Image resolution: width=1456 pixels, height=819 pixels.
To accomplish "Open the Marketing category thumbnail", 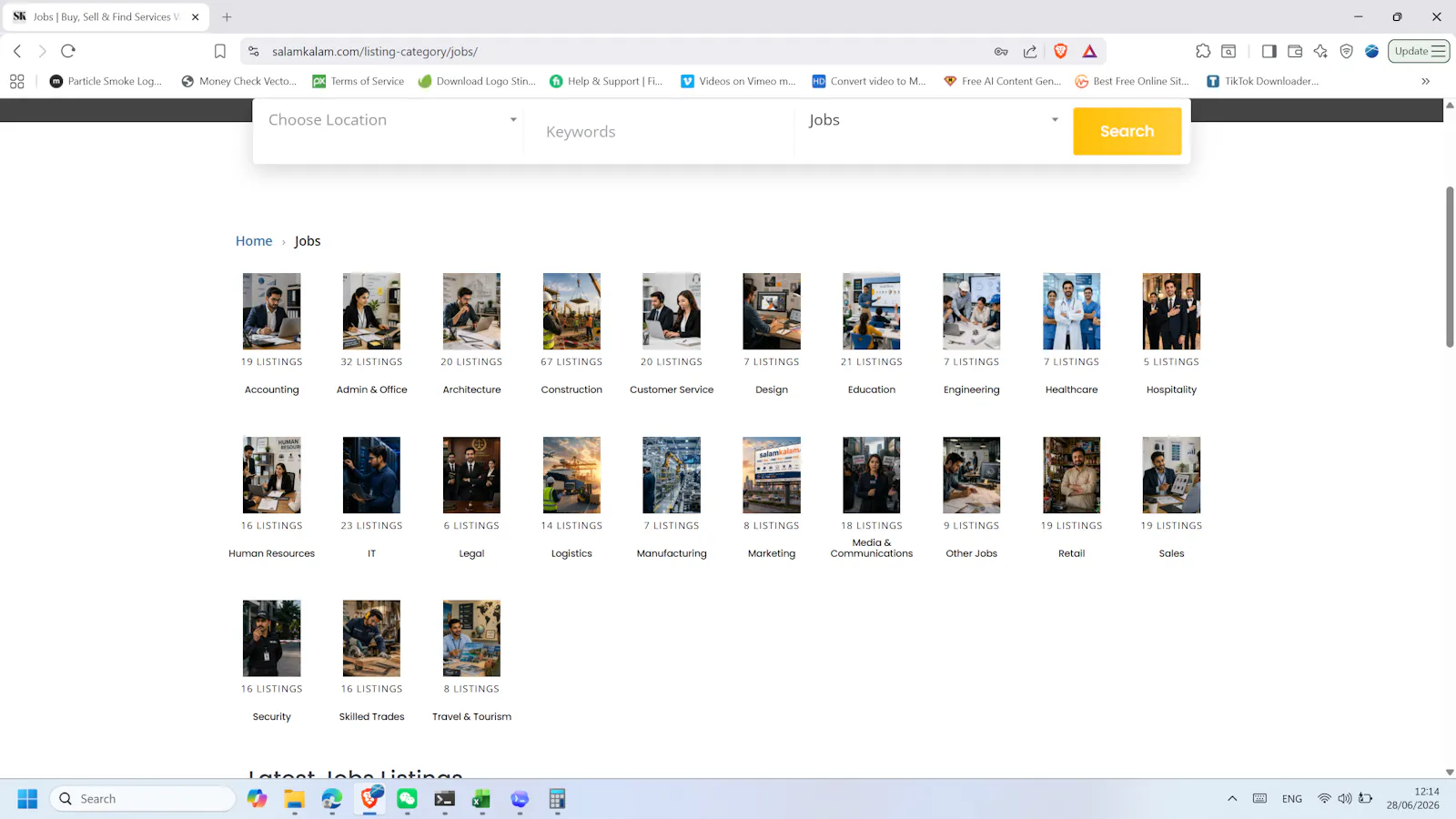I will point(772,475).
